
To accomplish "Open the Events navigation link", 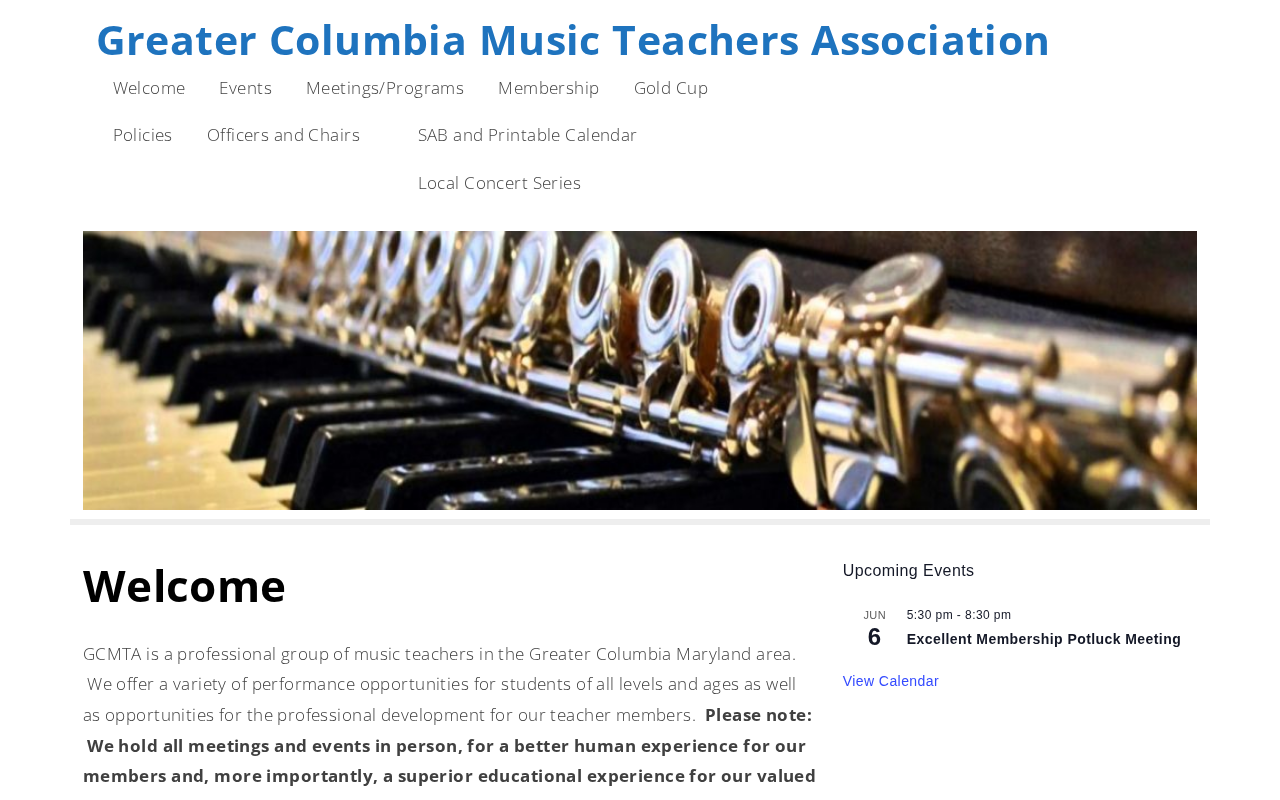I will [x=245, y=88].
